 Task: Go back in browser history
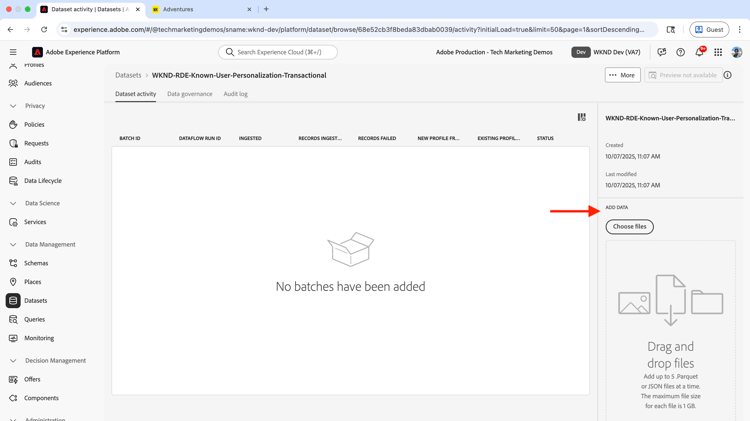[x=11, y=30]
